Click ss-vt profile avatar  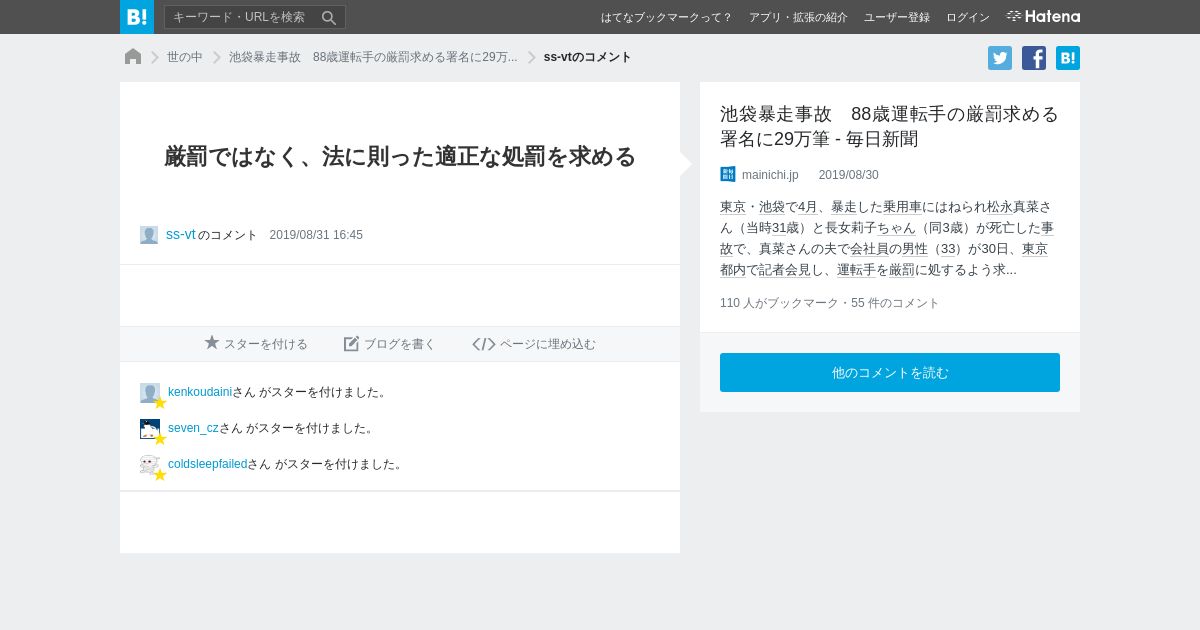(x=149, y=235)
